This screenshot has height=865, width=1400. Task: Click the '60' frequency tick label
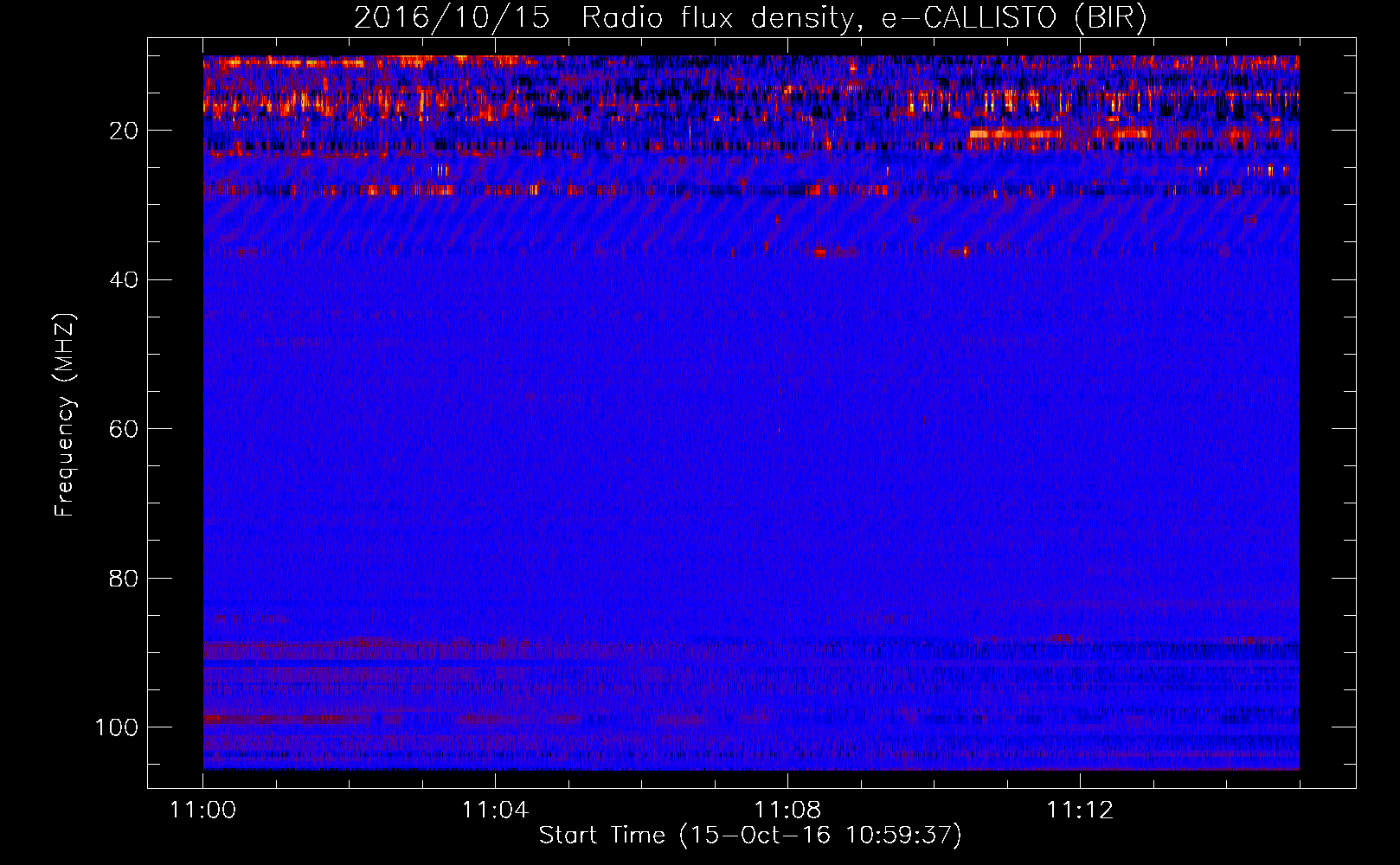tap(124, 429)
